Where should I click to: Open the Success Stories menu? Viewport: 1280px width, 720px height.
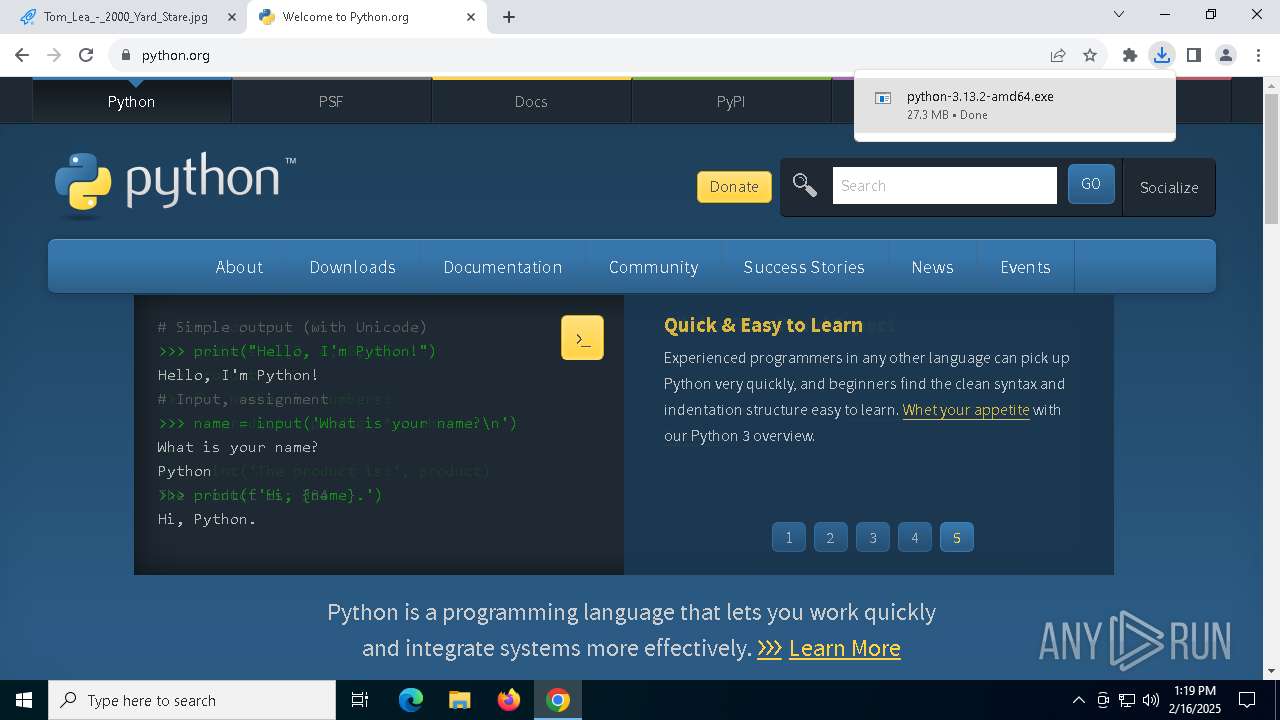(804, 267)
